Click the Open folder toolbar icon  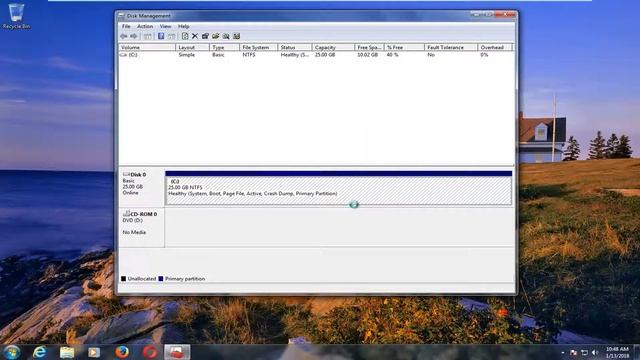click(216, 36)
